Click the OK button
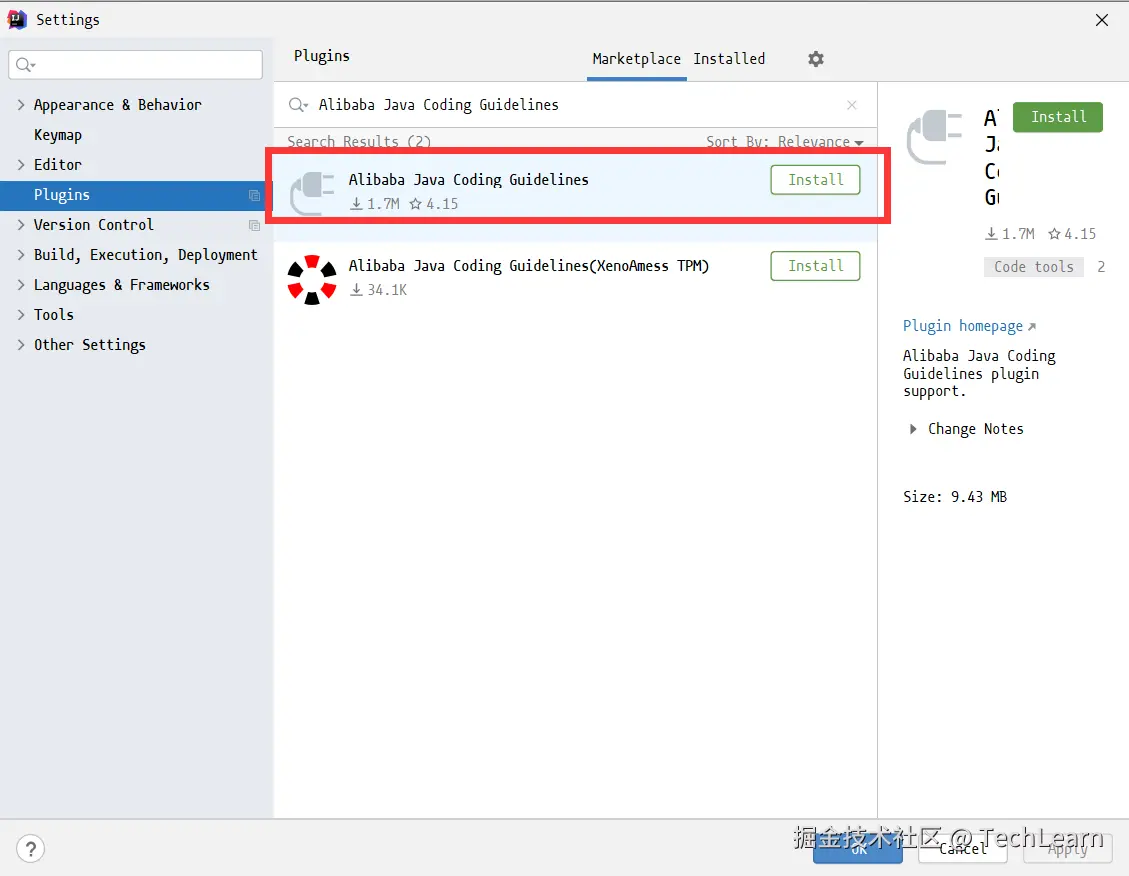1129x876 pixels. [858, 849]
